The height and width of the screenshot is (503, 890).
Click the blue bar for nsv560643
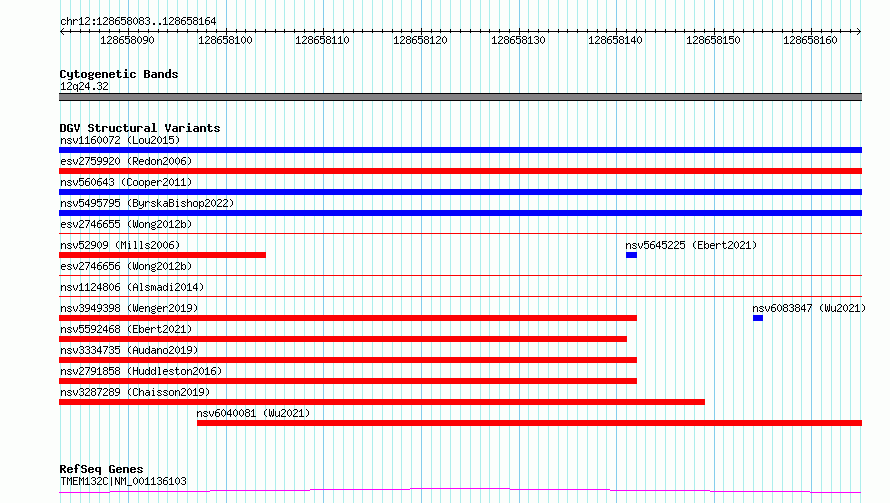[460, 192]
